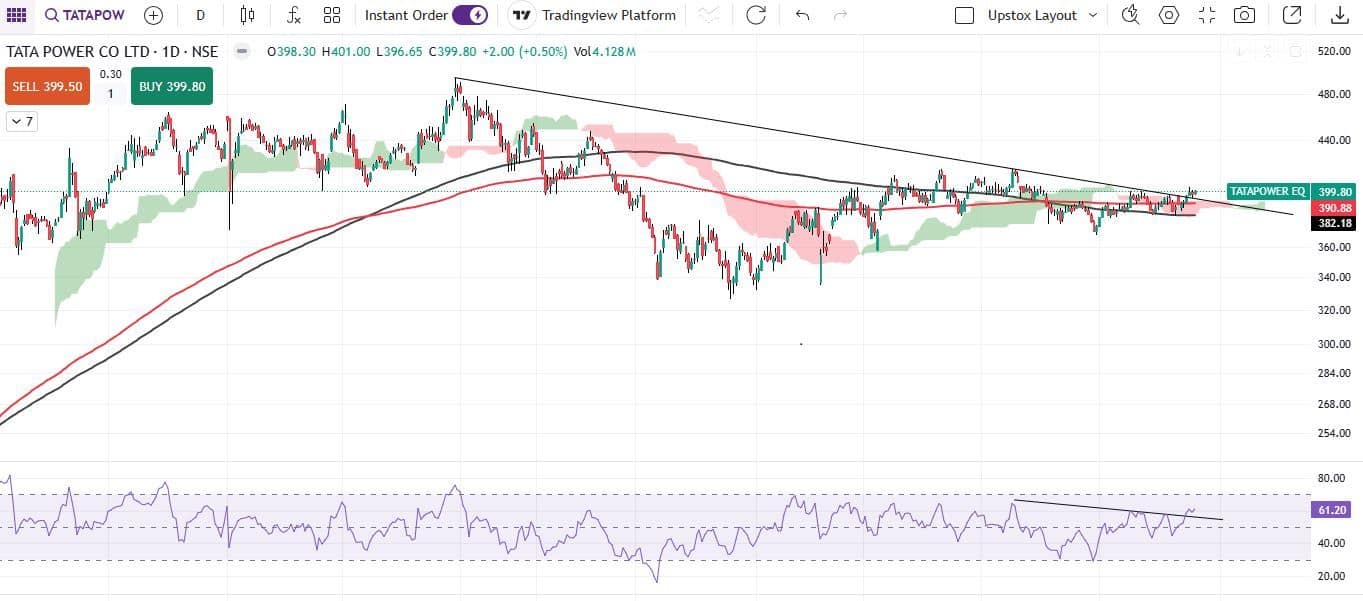This screenshot has height=601, width=1363.
Task: Toggle the Instant Order switch
Action: [470, 15]
